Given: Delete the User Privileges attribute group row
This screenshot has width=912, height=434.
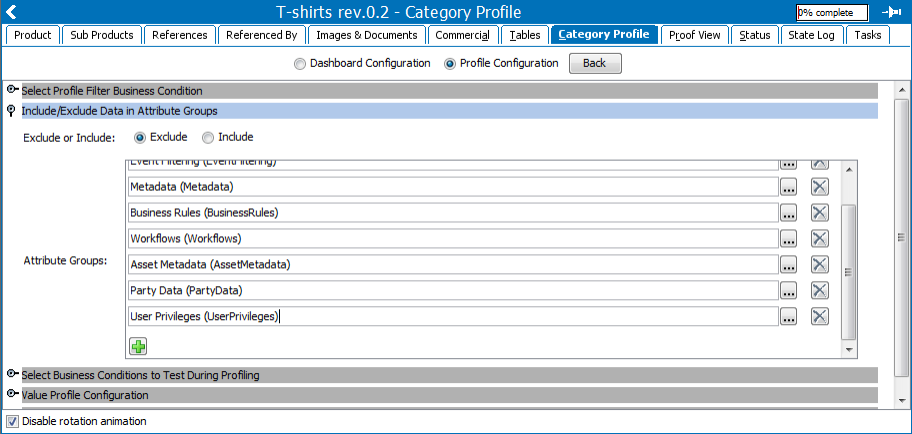Looking at the screenshot, I should coord(820,316).
